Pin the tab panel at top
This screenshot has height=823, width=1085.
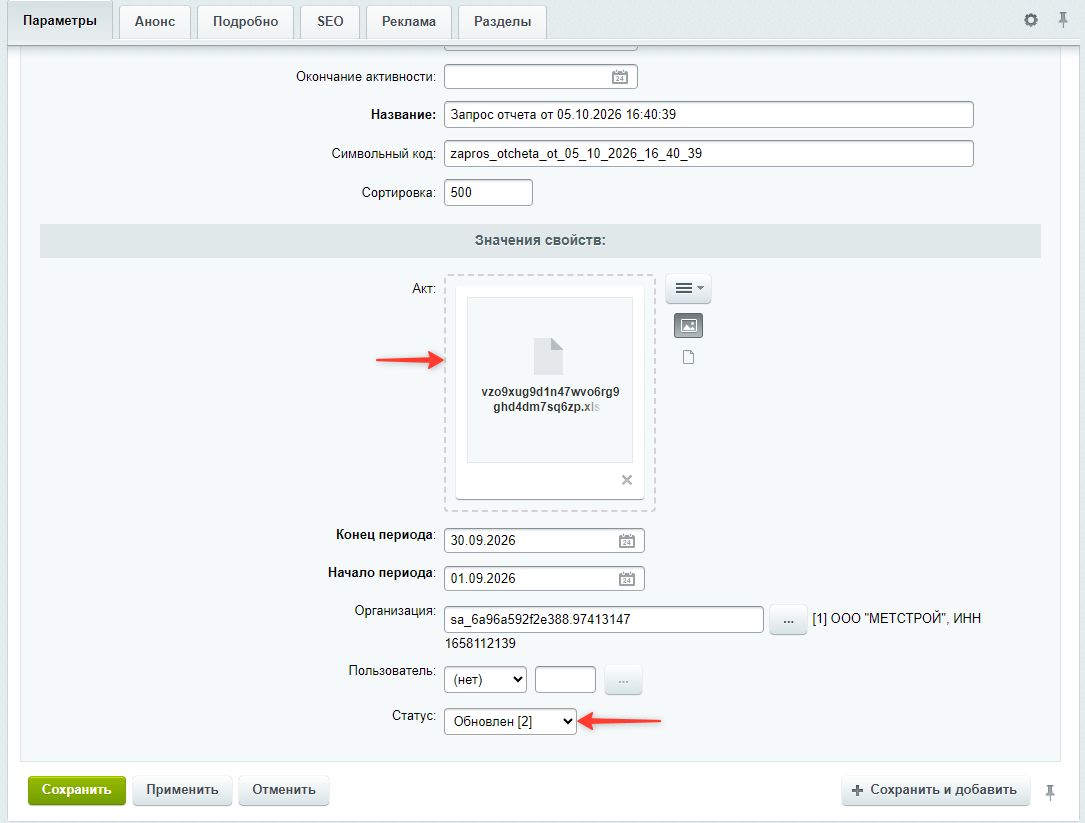pos(1063,20)
